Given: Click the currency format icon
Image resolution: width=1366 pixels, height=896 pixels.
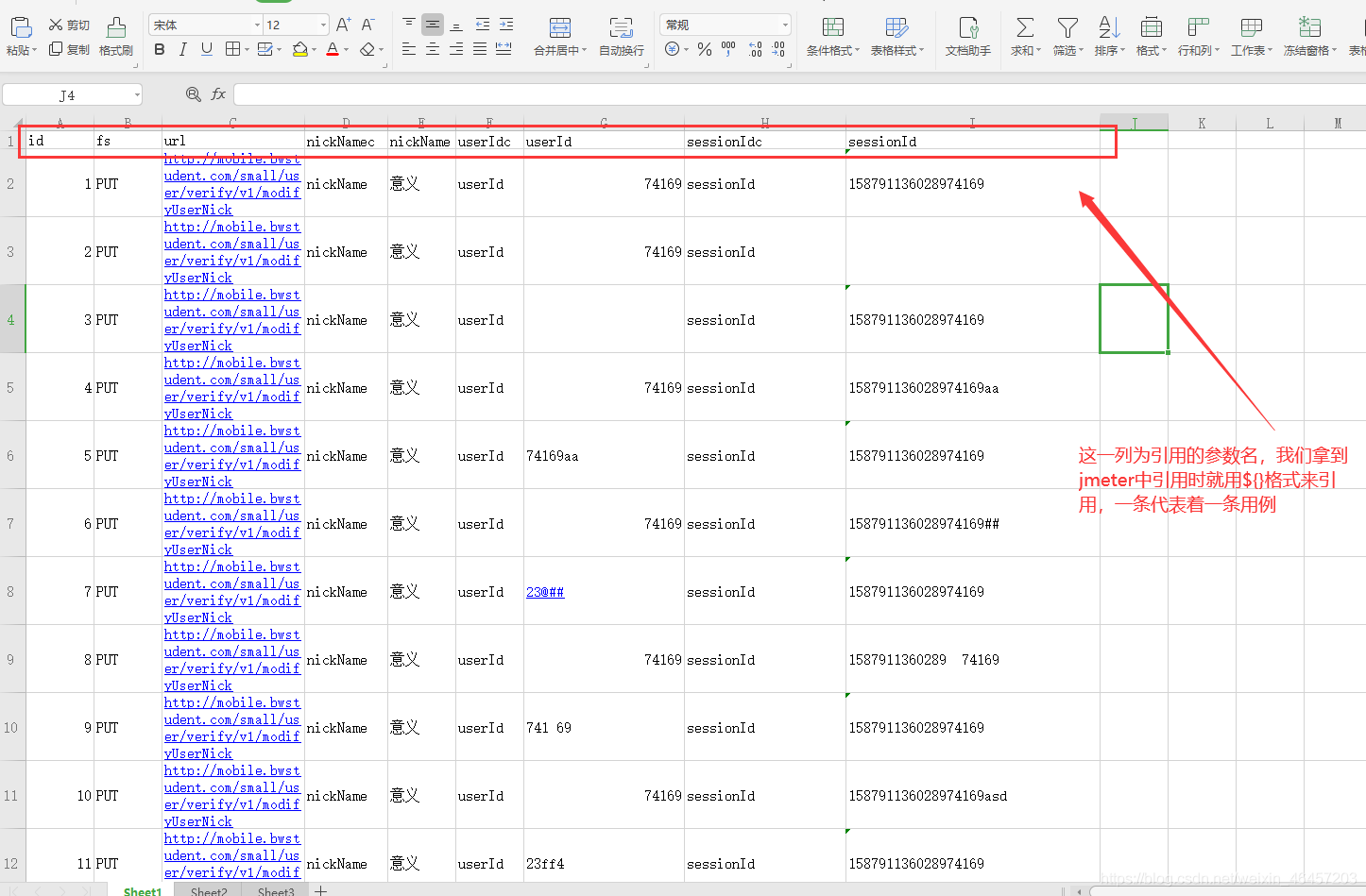Looking at the screenshot, I should [x=672, y=49].
